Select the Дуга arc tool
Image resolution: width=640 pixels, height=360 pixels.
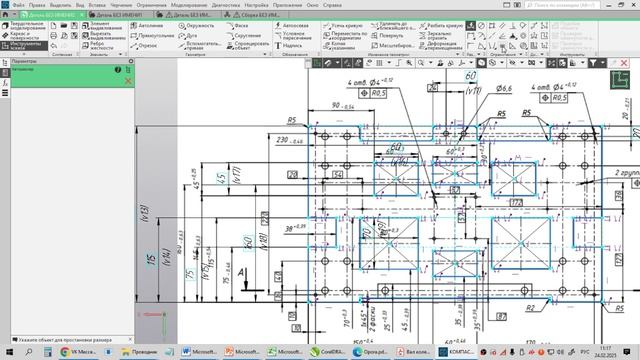pyautogui.click(x=188, y=36)
